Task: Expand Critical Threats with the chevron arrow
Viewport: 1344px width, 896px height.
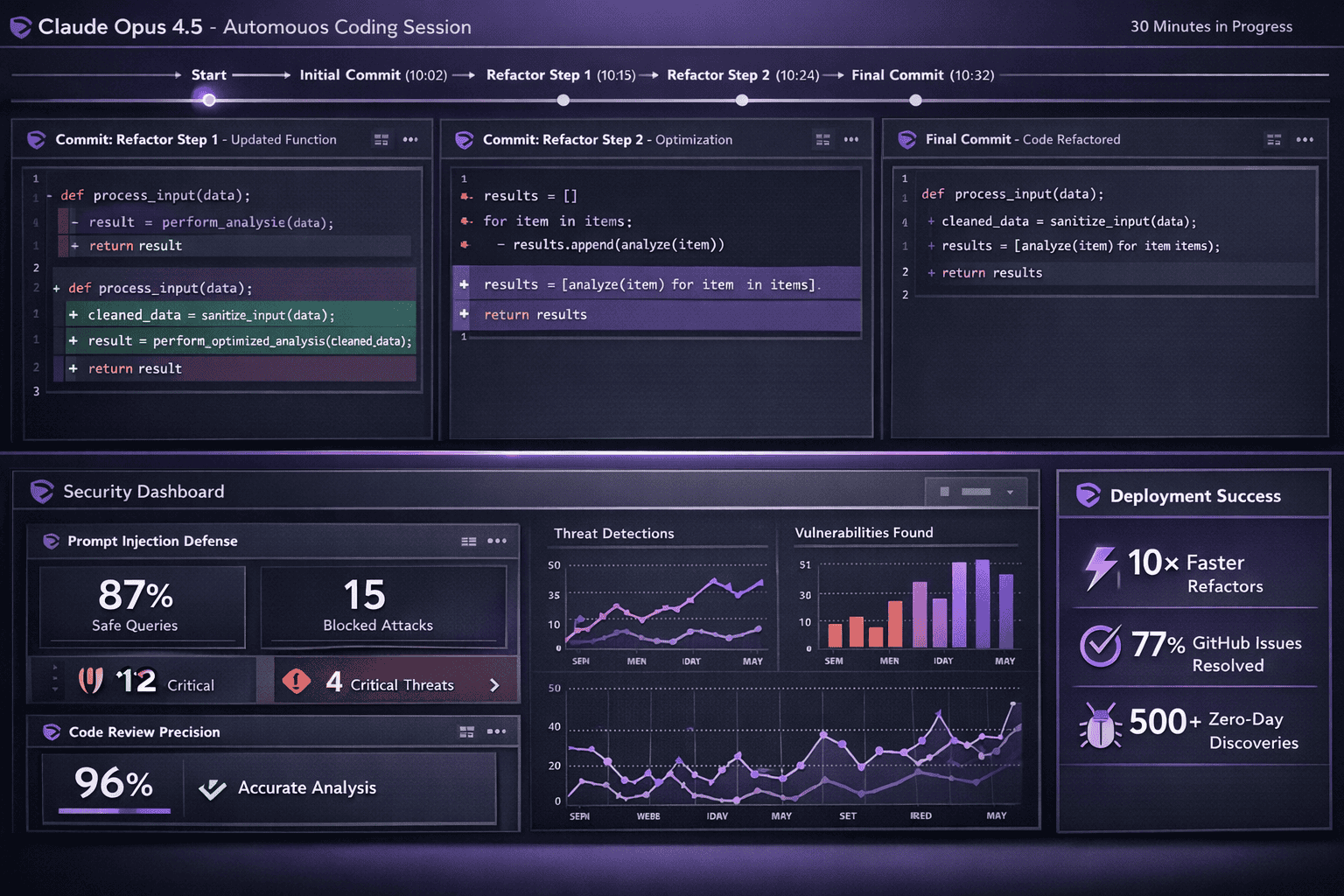Action: point(494,685)
